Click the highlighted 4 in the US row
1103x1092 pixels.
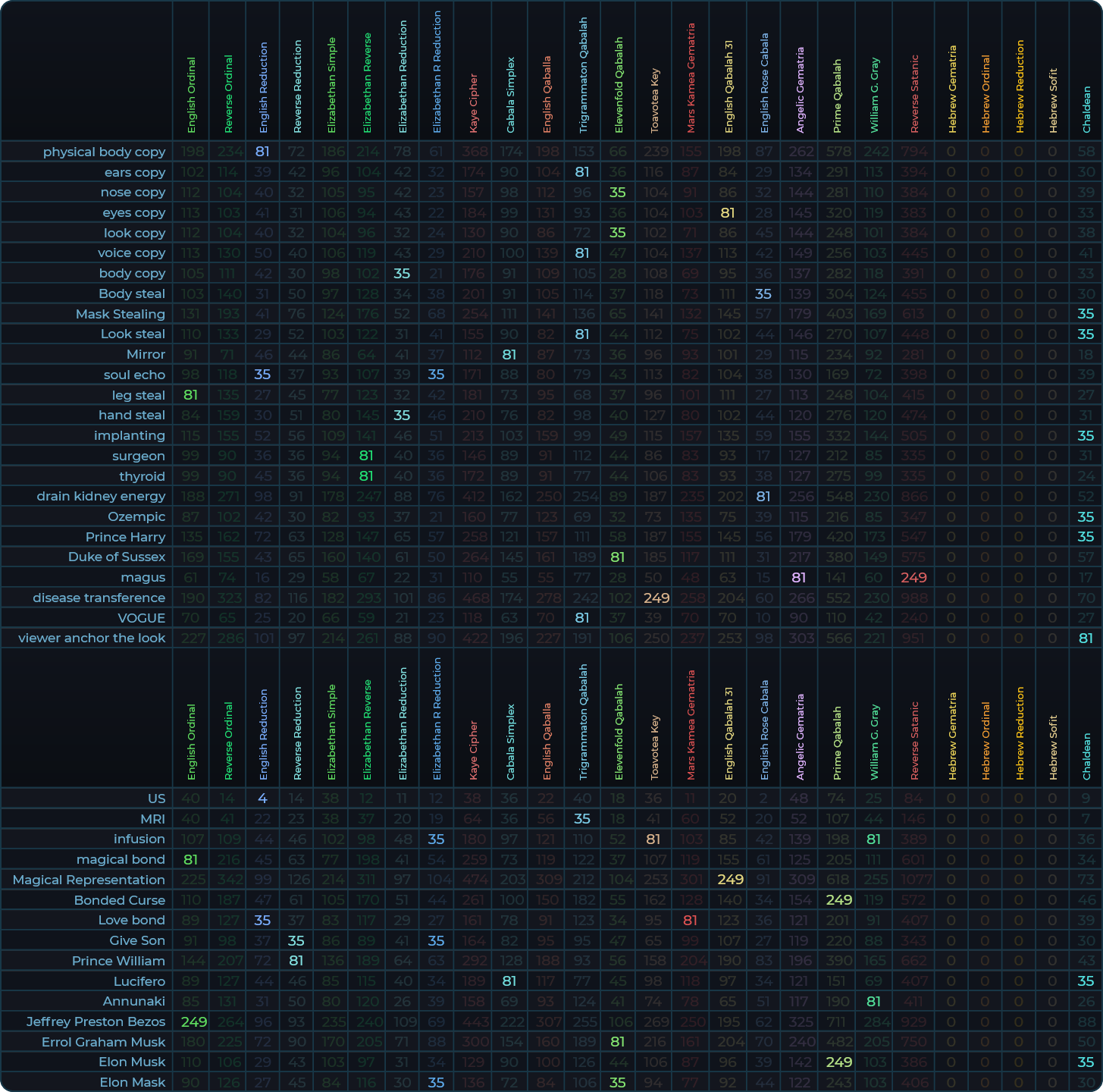(x=262, y=799)
